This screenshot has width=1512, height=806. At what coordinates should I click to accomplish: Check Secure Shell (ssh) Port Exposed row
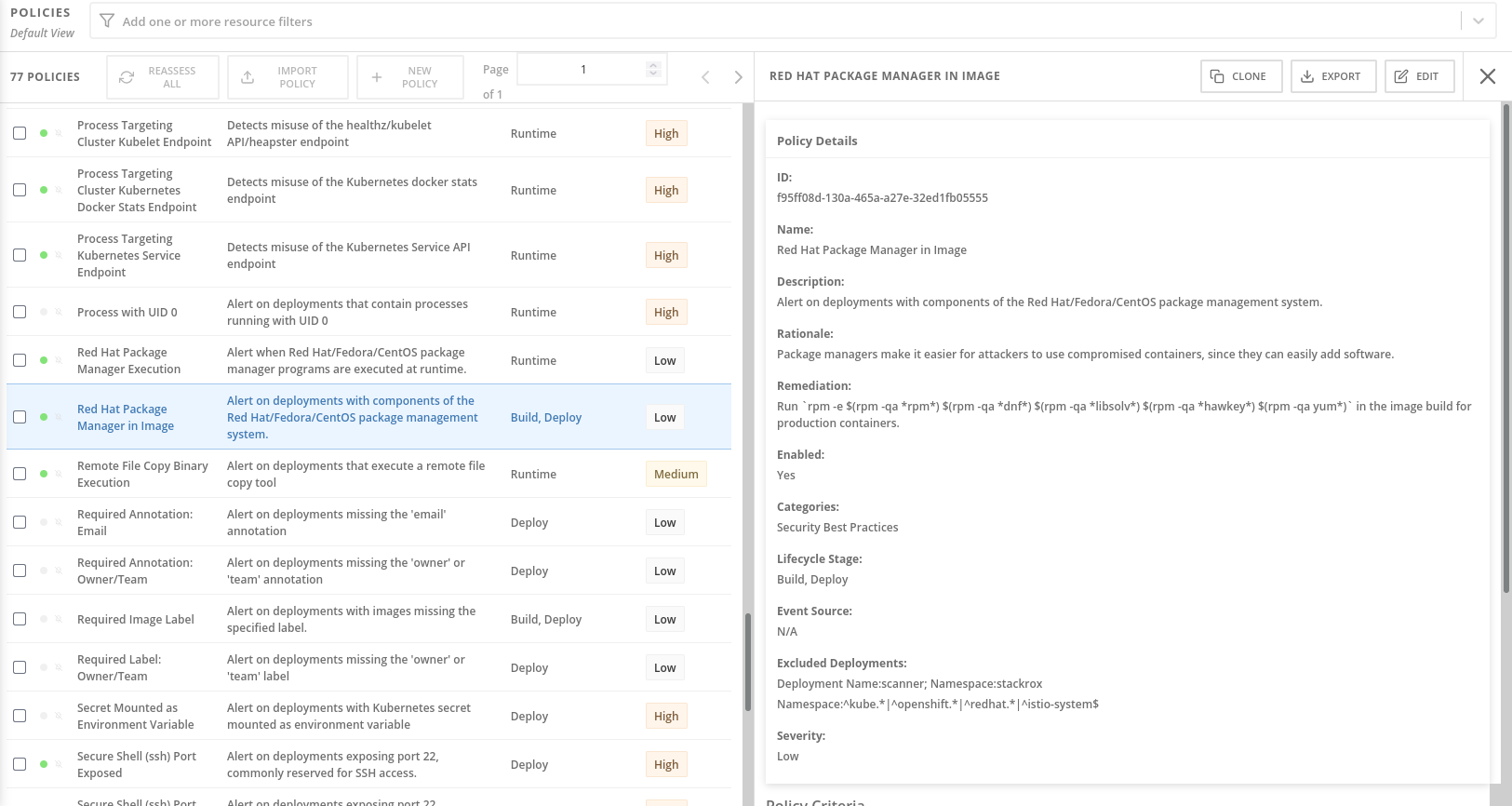point(20,764)
